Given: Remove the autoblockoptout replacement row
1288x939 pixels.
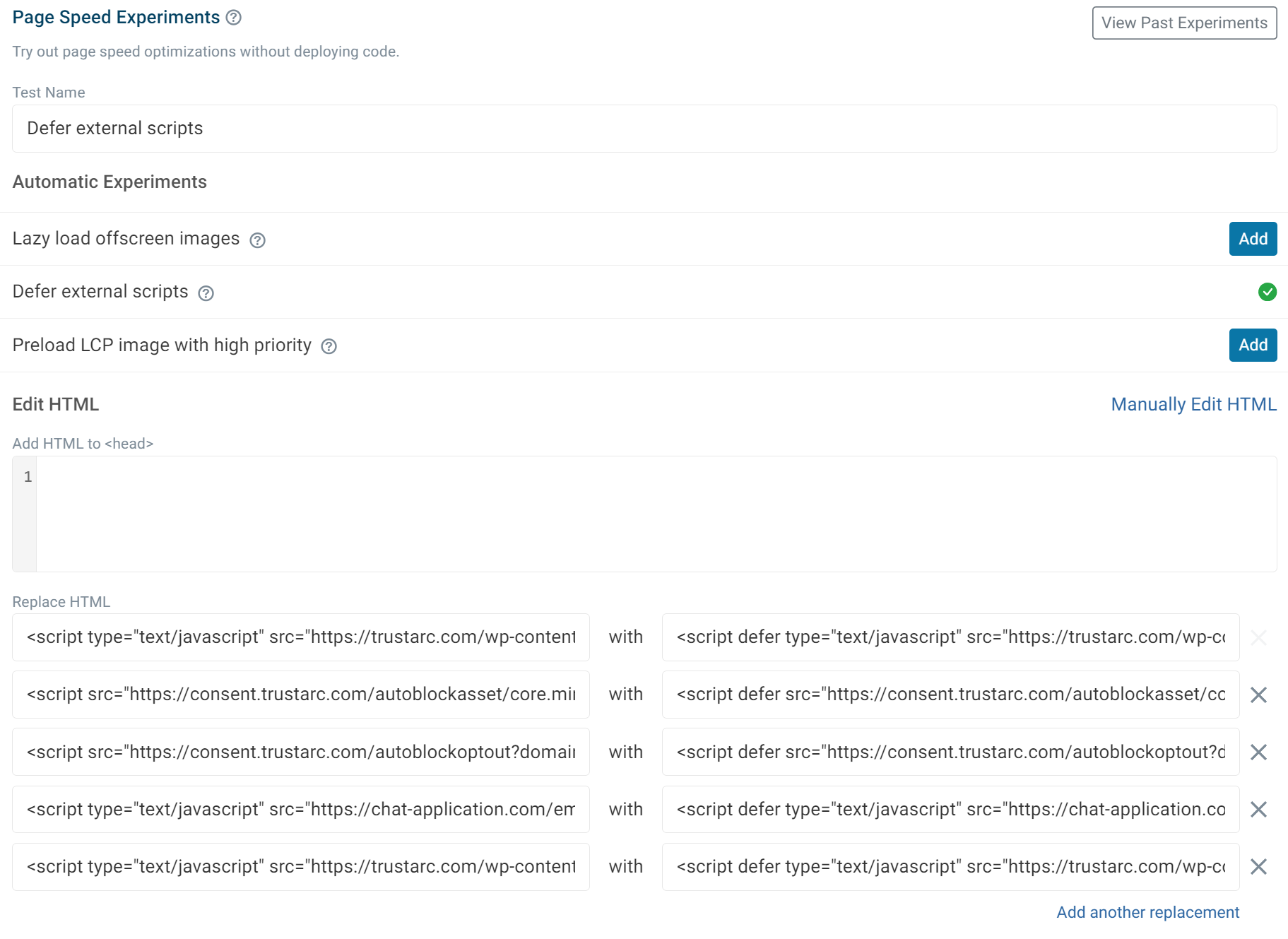Looking at the screenshot, I should coord(1258,752).
